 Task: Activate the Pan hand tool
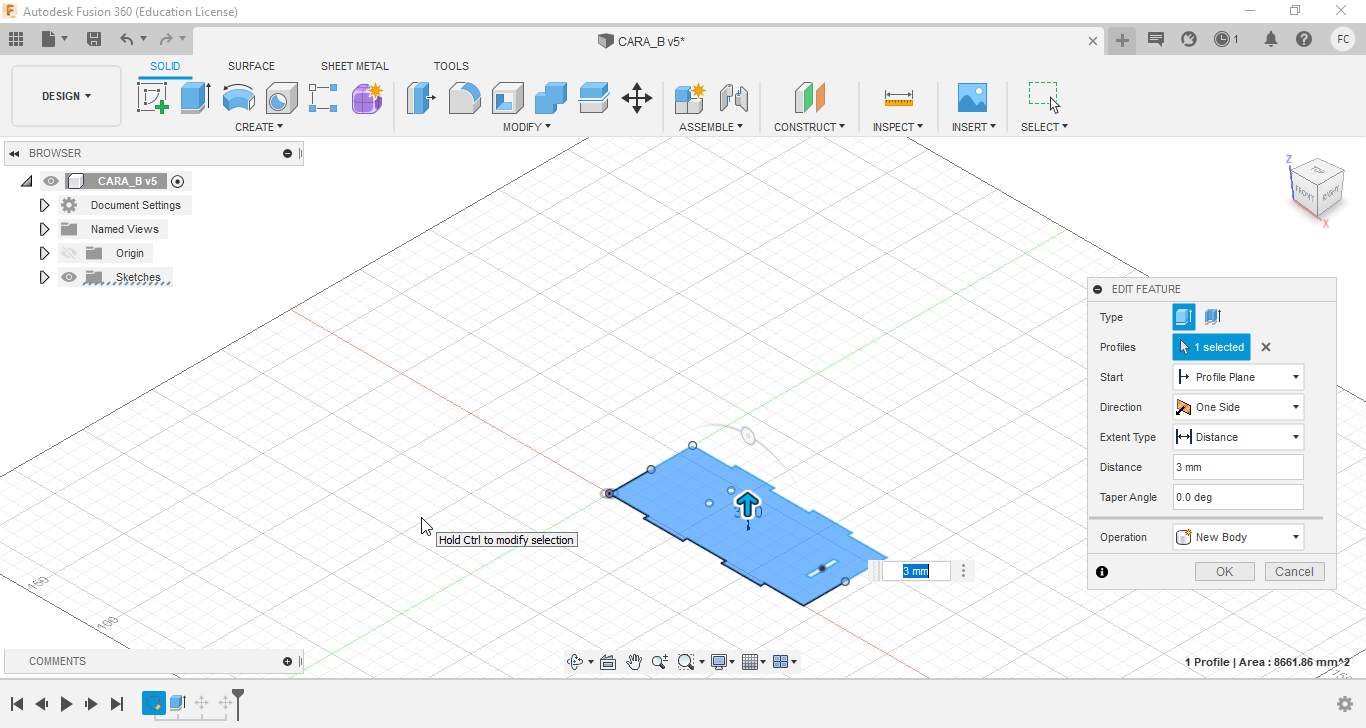point(634,661)
